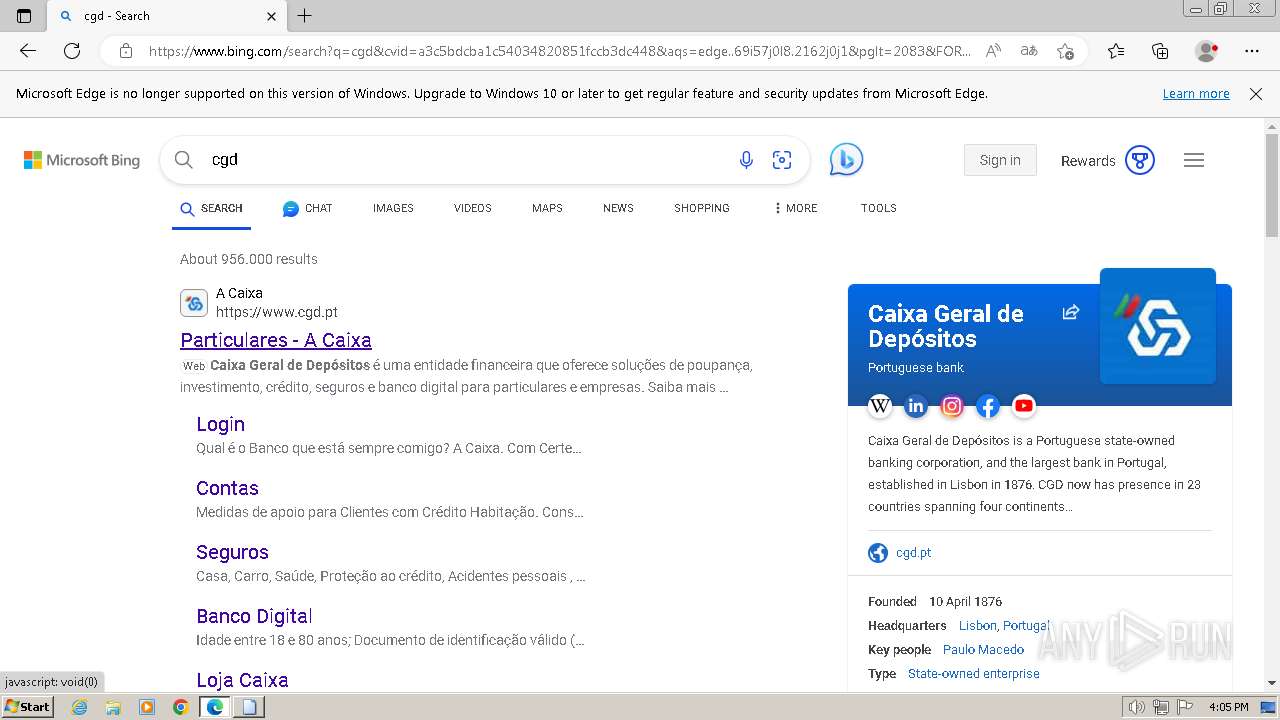This screenshot has height=720, width=1280.
Task: Open the Loja Caixa sublink
Action: click(242, 680)
